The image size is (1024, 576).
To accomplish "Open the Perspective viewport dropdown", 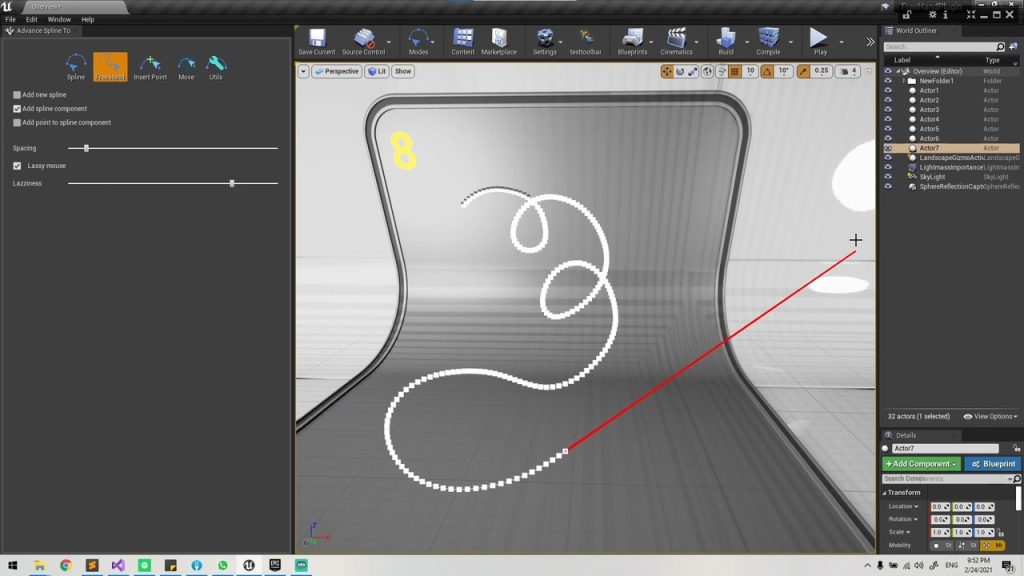I will click(336, 72).
